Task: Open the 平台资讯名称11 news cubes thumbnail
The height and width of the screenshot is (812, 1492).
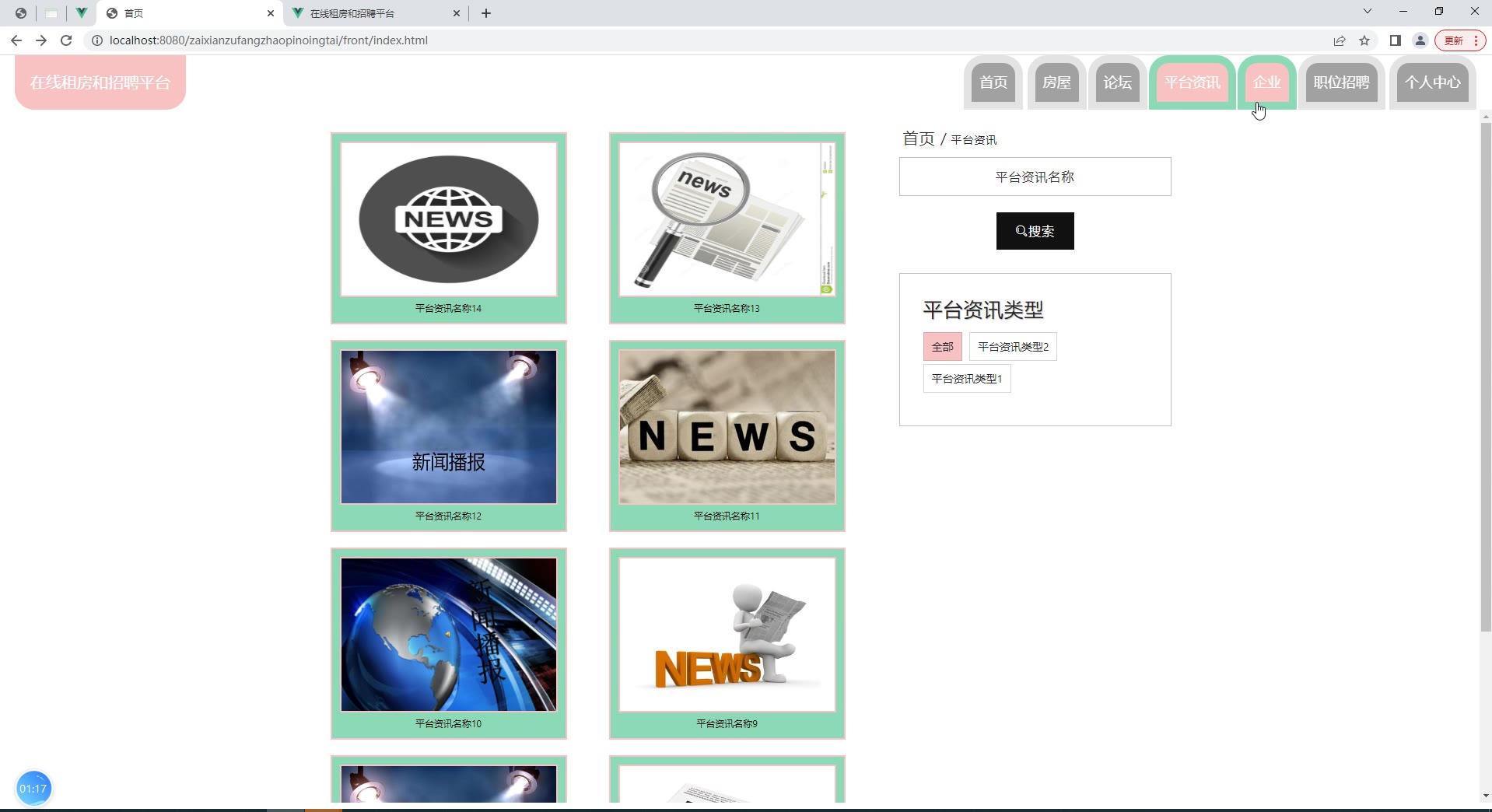Action: pyautogui.click(x=727, y=427)
